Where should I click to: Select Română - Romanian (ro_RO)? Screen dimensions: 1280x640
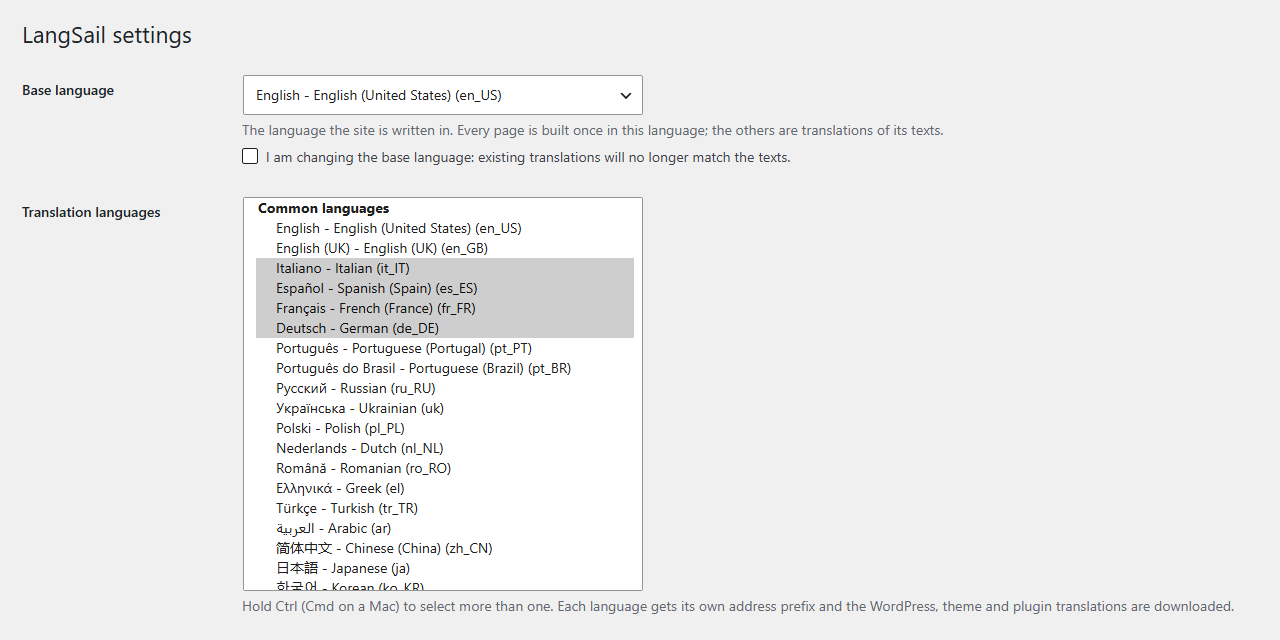pos(445,468)
